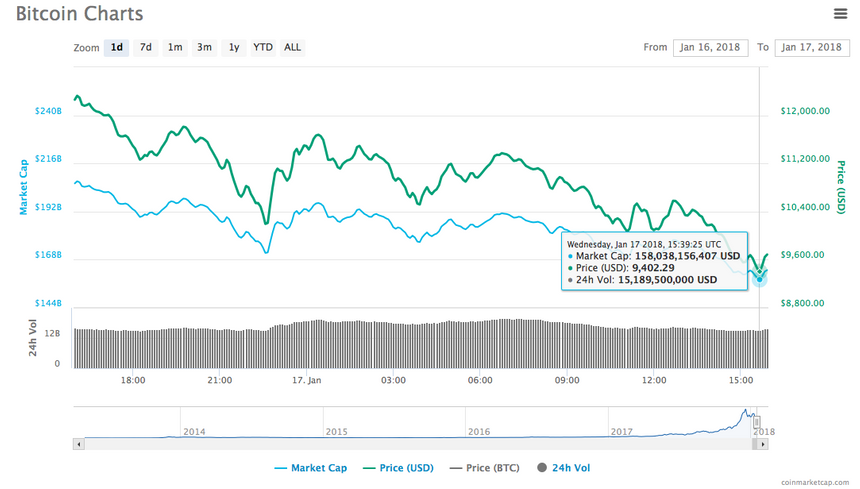Zoom chart to 1y

pyautogui.click(x=234, y=47)
